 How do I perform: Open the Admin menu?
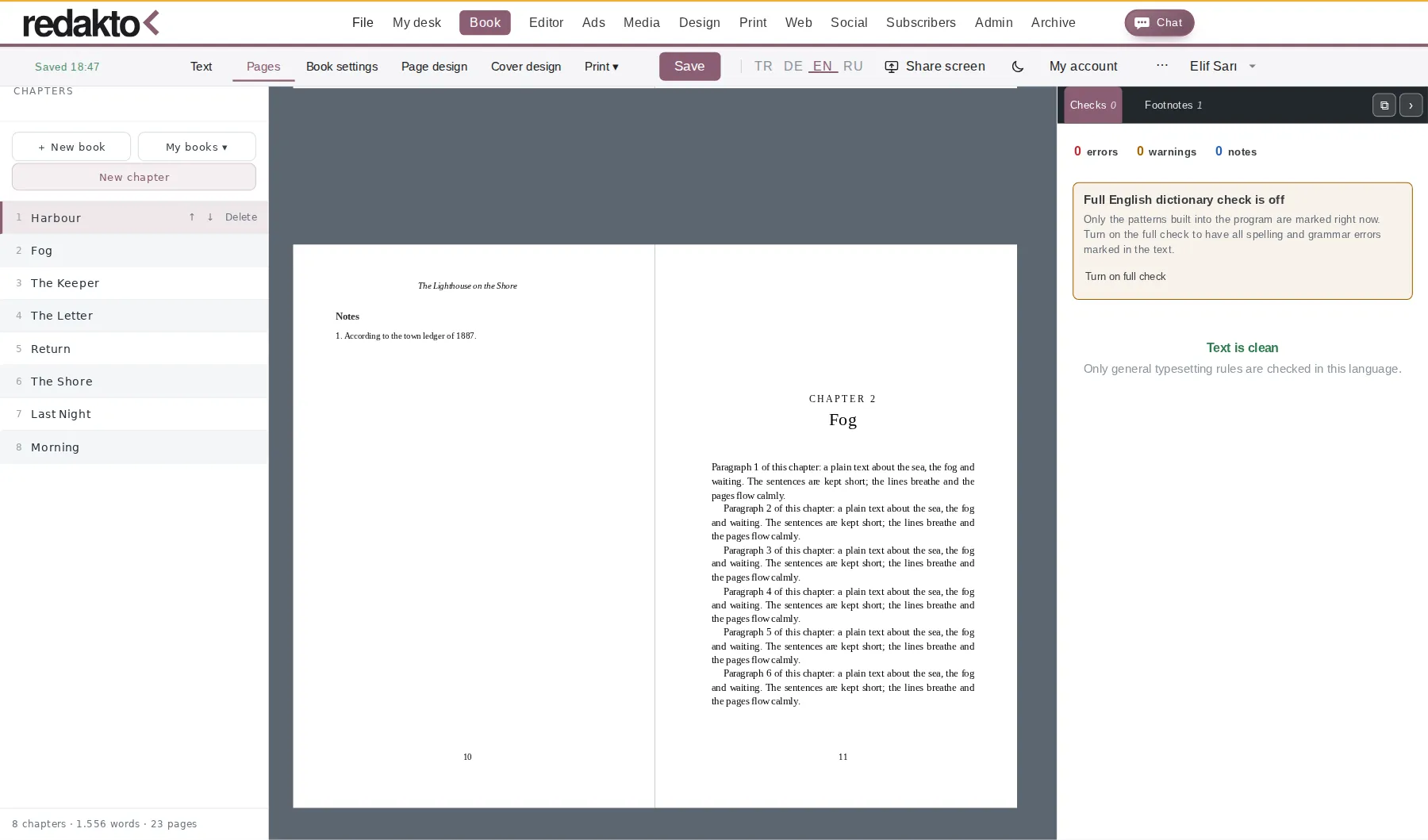(x=993, y=23)
